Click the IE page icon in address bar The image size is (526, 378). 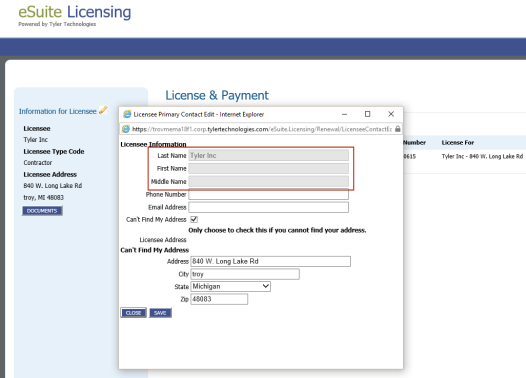(x=125, y=129)
